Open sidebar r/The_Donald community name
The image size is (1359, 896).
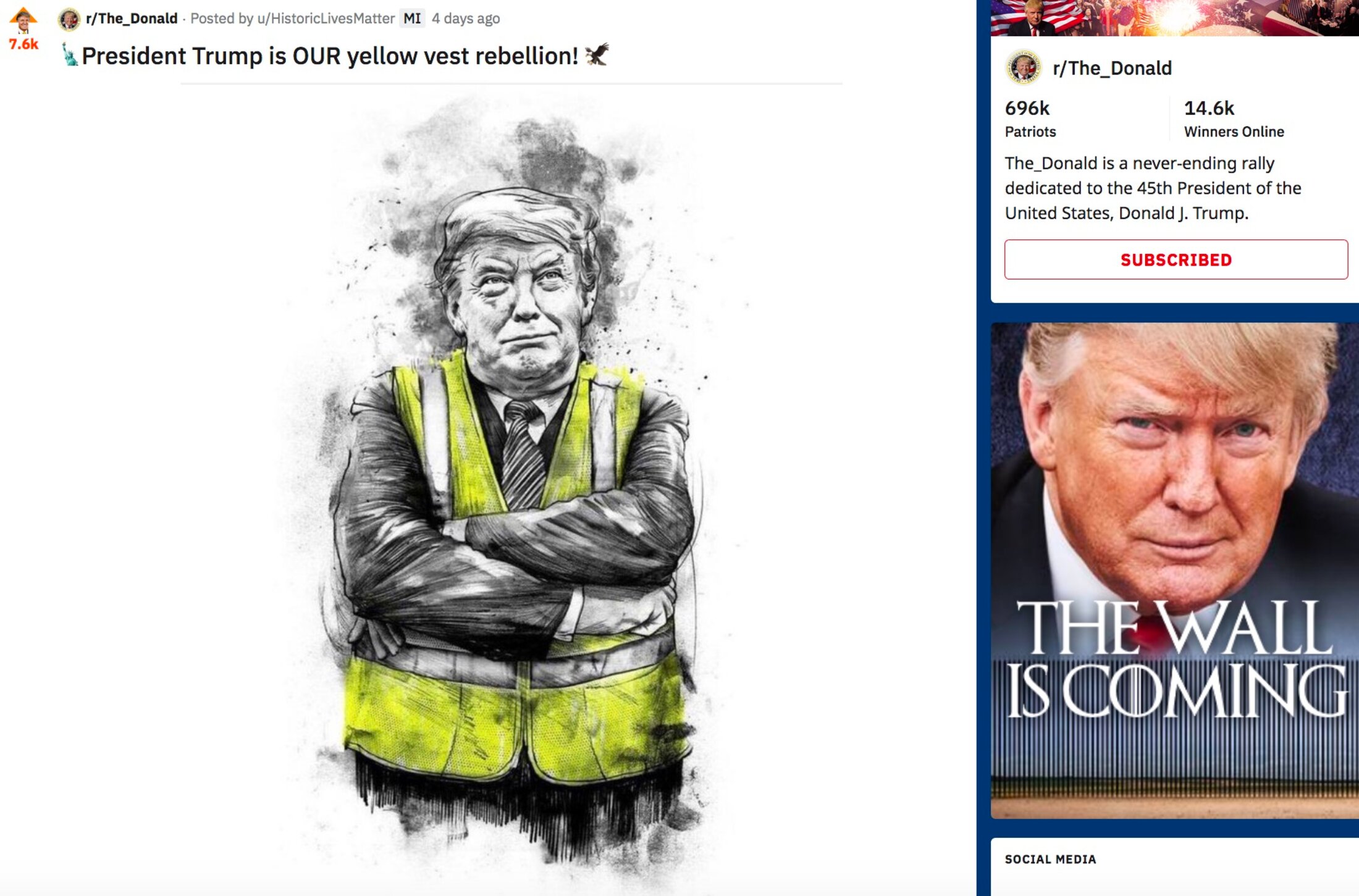tap(1112, 68)
